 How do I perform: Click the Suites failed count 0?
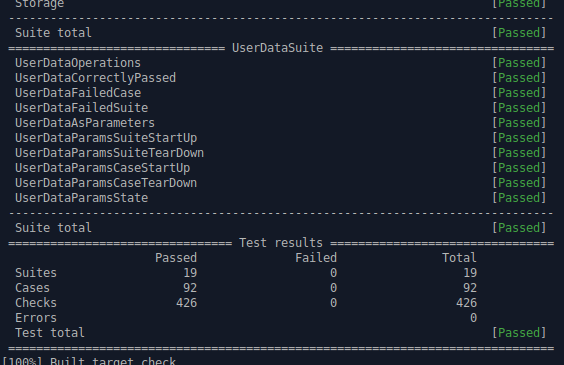[x=333, y=273]
